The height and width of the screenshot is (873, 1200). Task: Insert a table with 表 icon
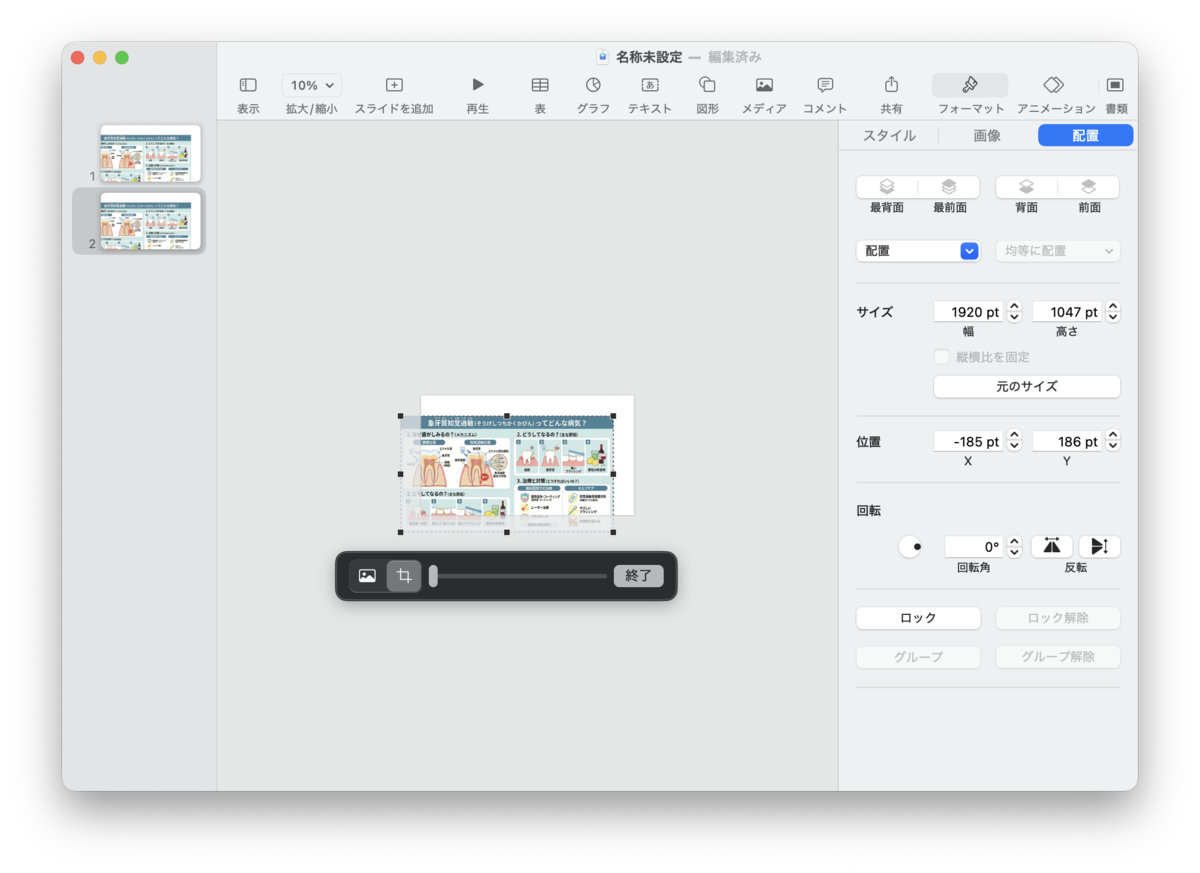540,85
